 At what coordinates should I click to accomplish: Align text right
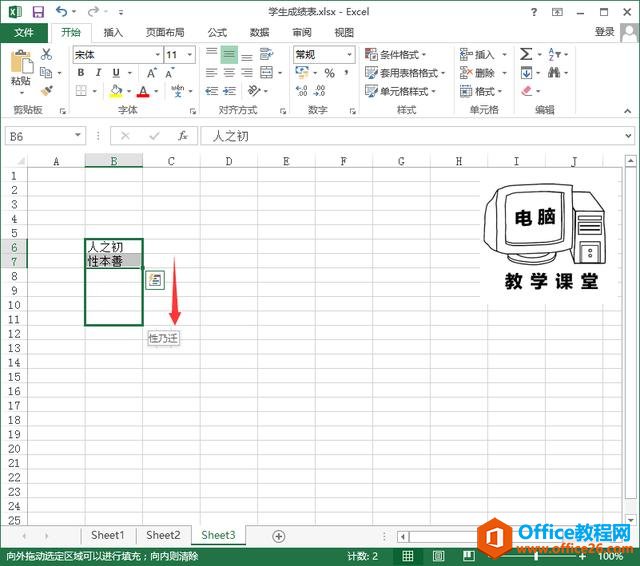click(x=247, y=73)
